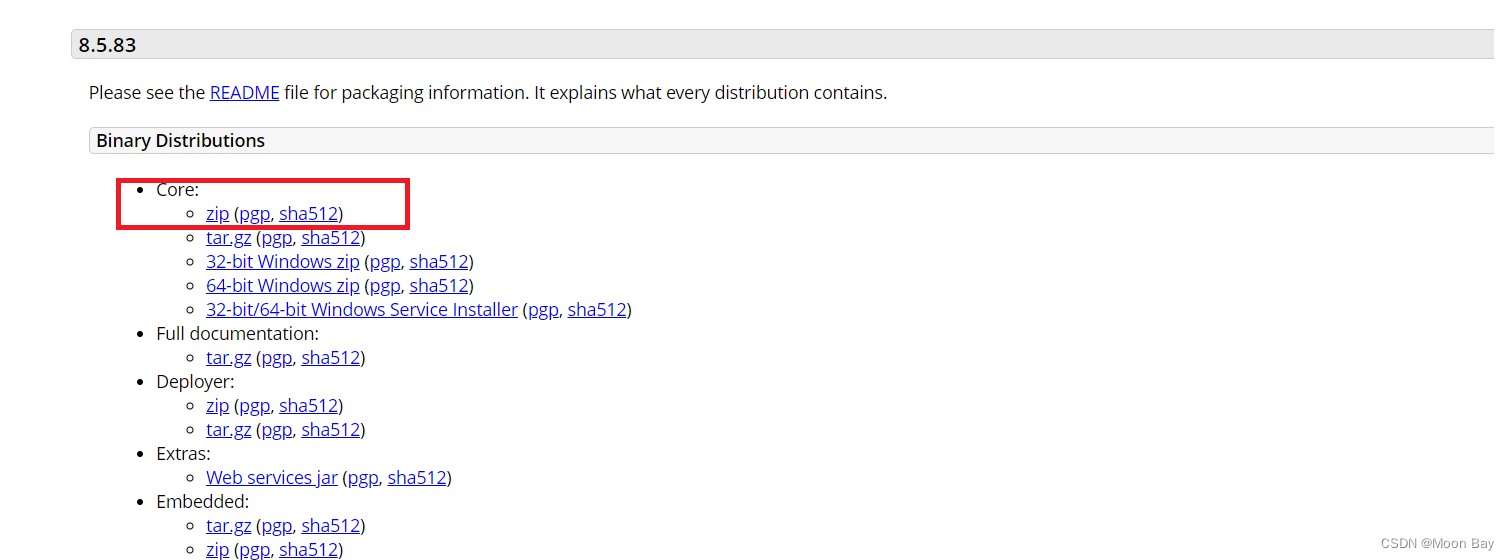
Task: Open the README file link
Action: [244, 93]
